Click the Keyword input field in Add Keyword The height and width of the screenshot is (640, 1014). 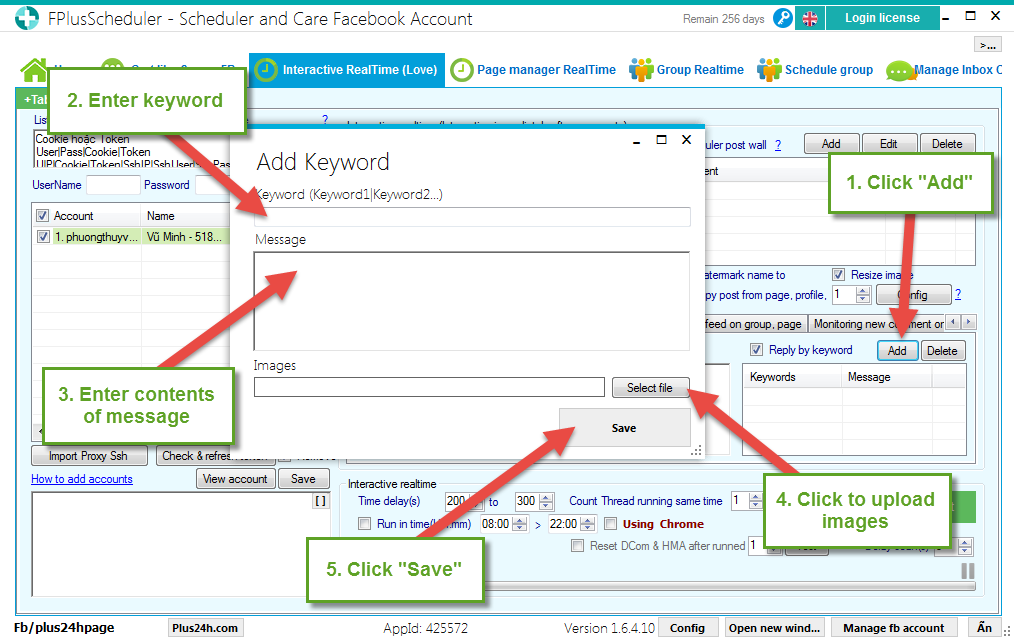pyautogui.click(x=473, y=217)
